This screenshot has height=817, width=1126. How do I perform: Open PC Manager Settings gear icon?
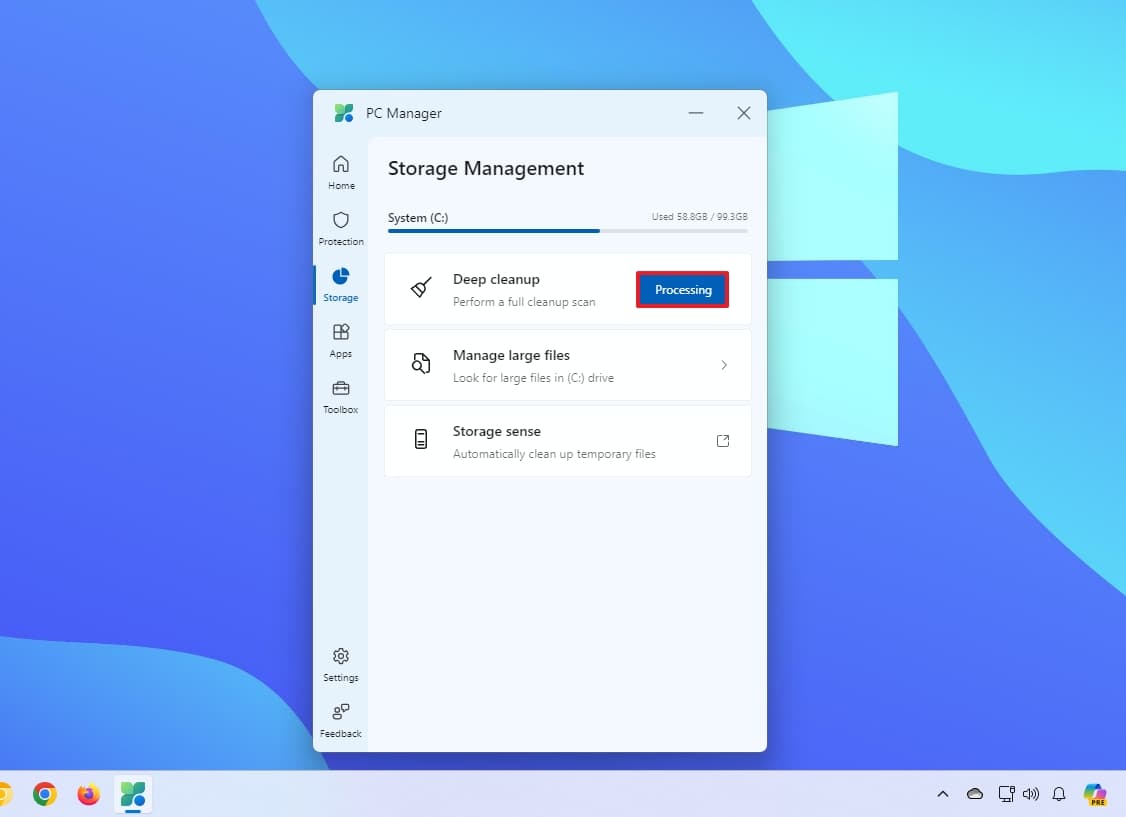coord(341,656)
